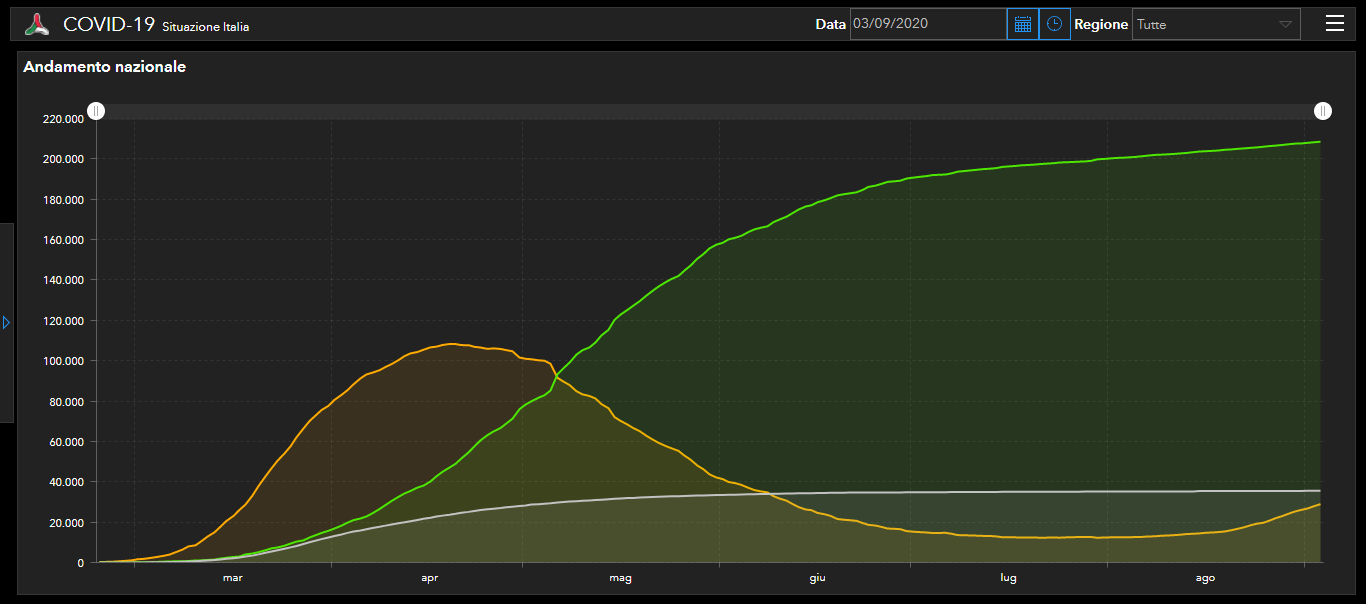The width and height of the screenshot is (1366, 604).
Task: Click the "giu" month label on the axis
Action: coord(817,578)
